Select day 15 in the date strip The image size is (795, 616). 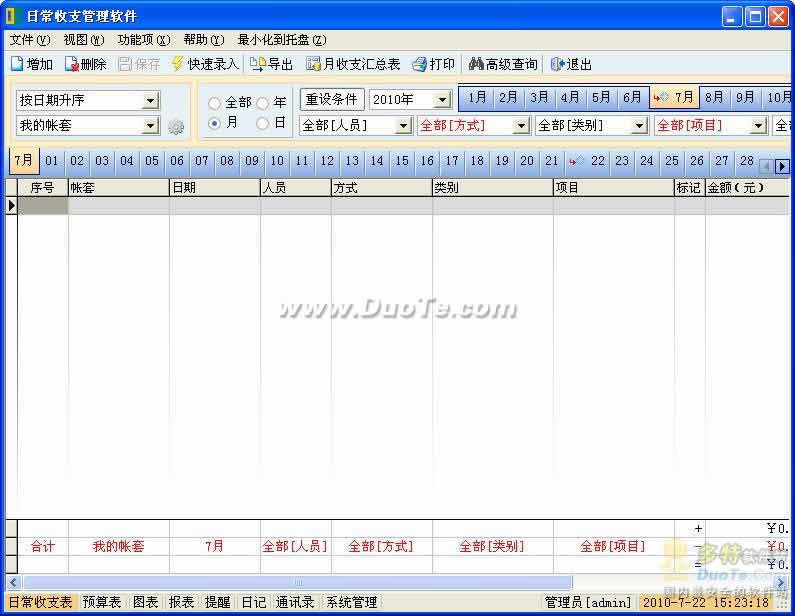click(x=402, y=161)
